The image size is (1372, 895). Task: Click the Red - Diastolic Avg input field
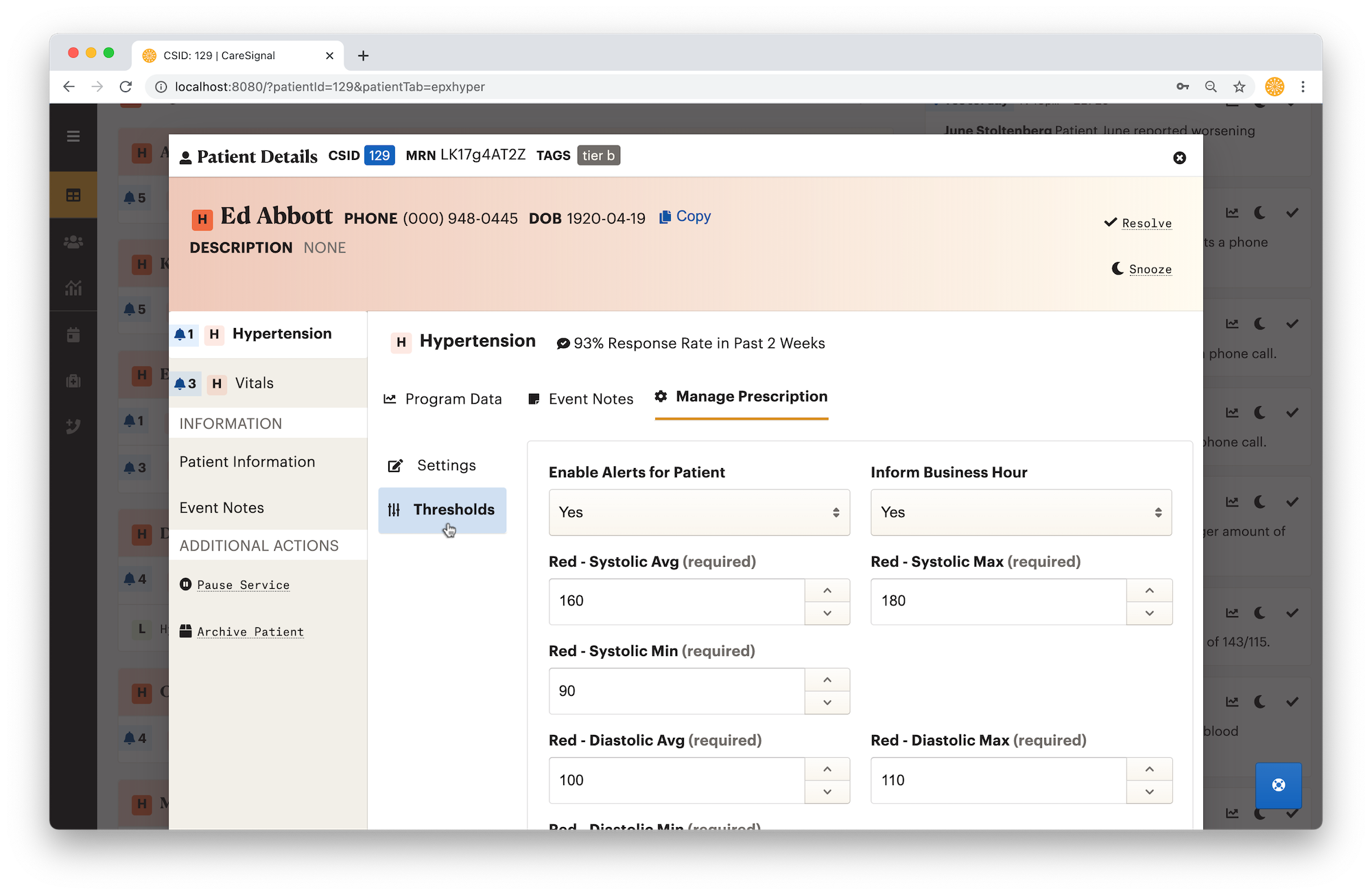676,780
